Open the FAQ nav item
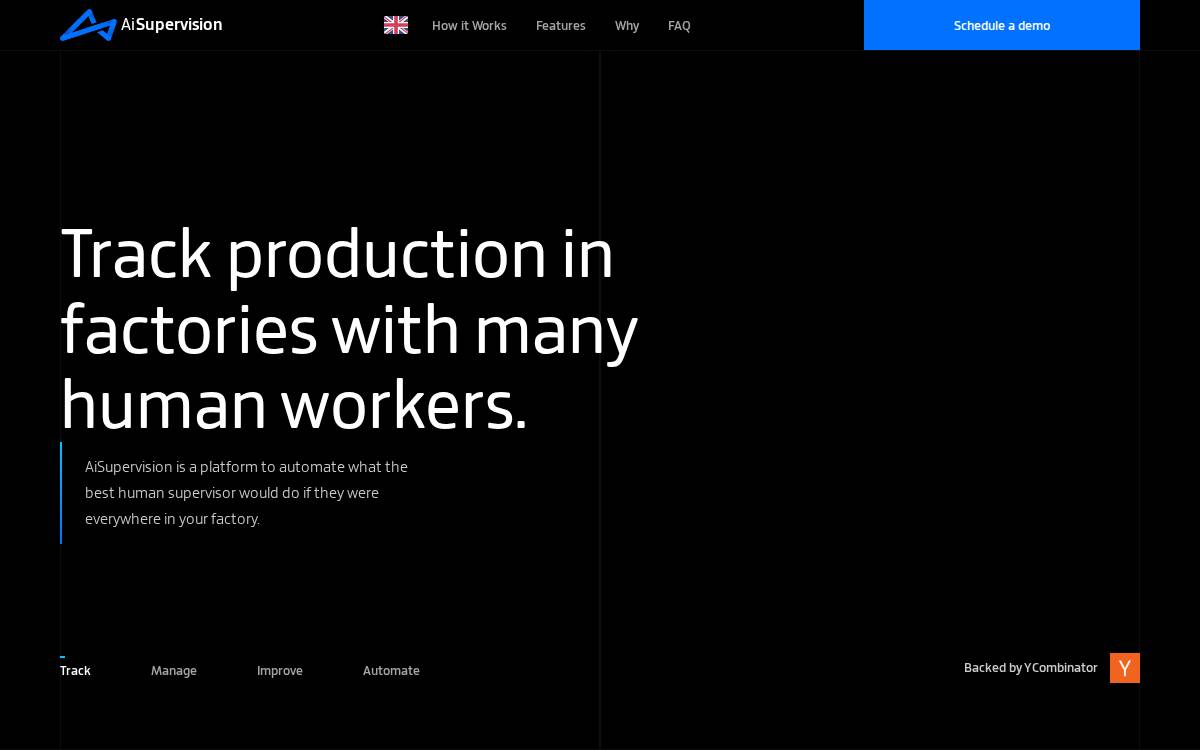The image size is (1200, 750). [x=679, y=26]
